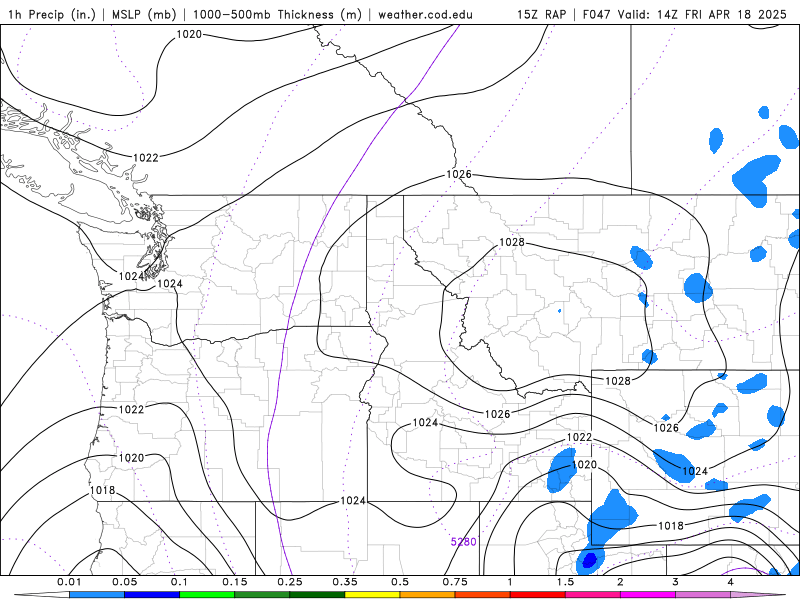Pick the yellow swatch on the color bar

pos(372,595)
